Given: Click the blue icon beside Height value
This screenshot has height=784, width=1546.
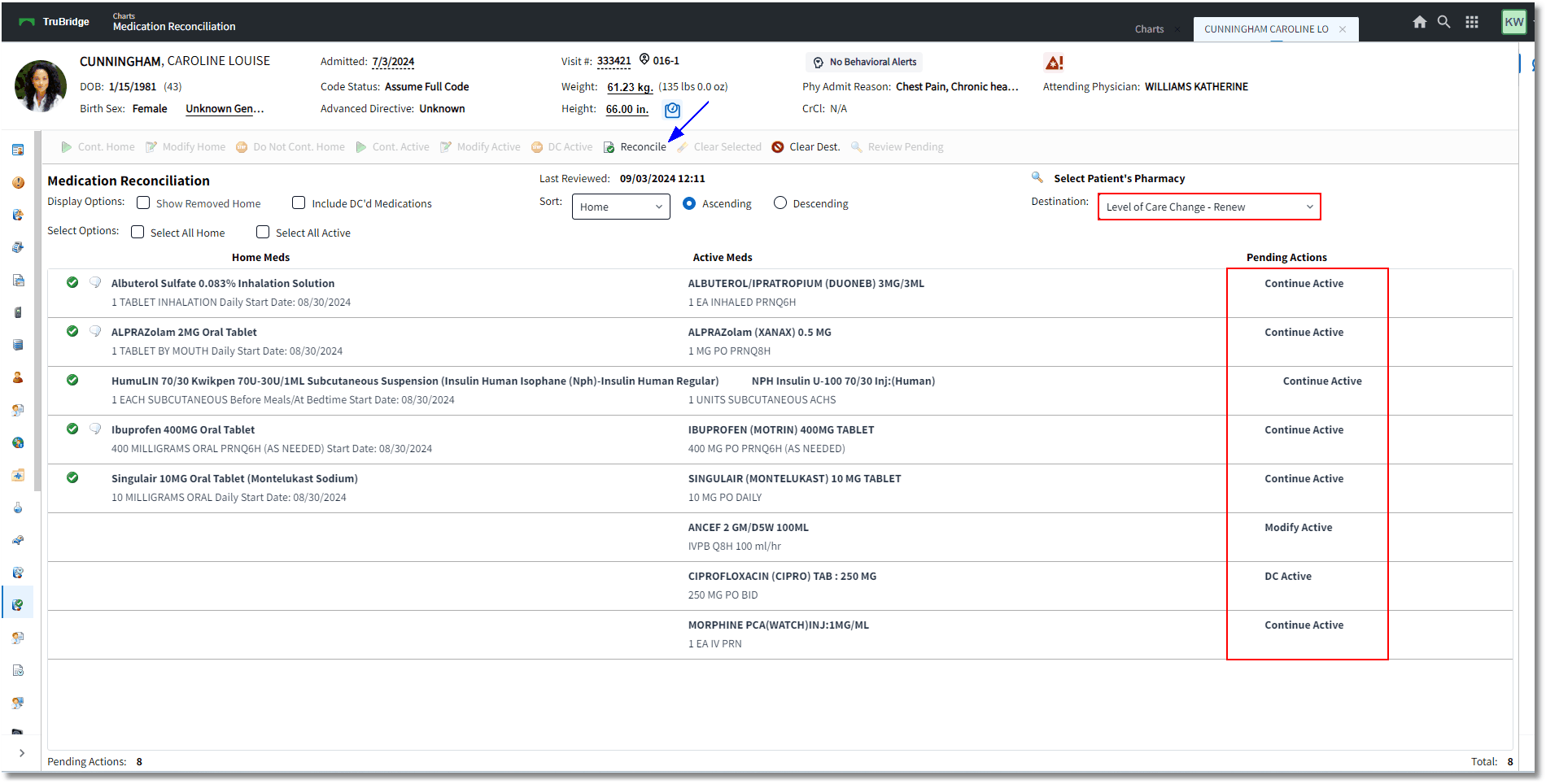Looking at the screenshot, I should 672,110.
